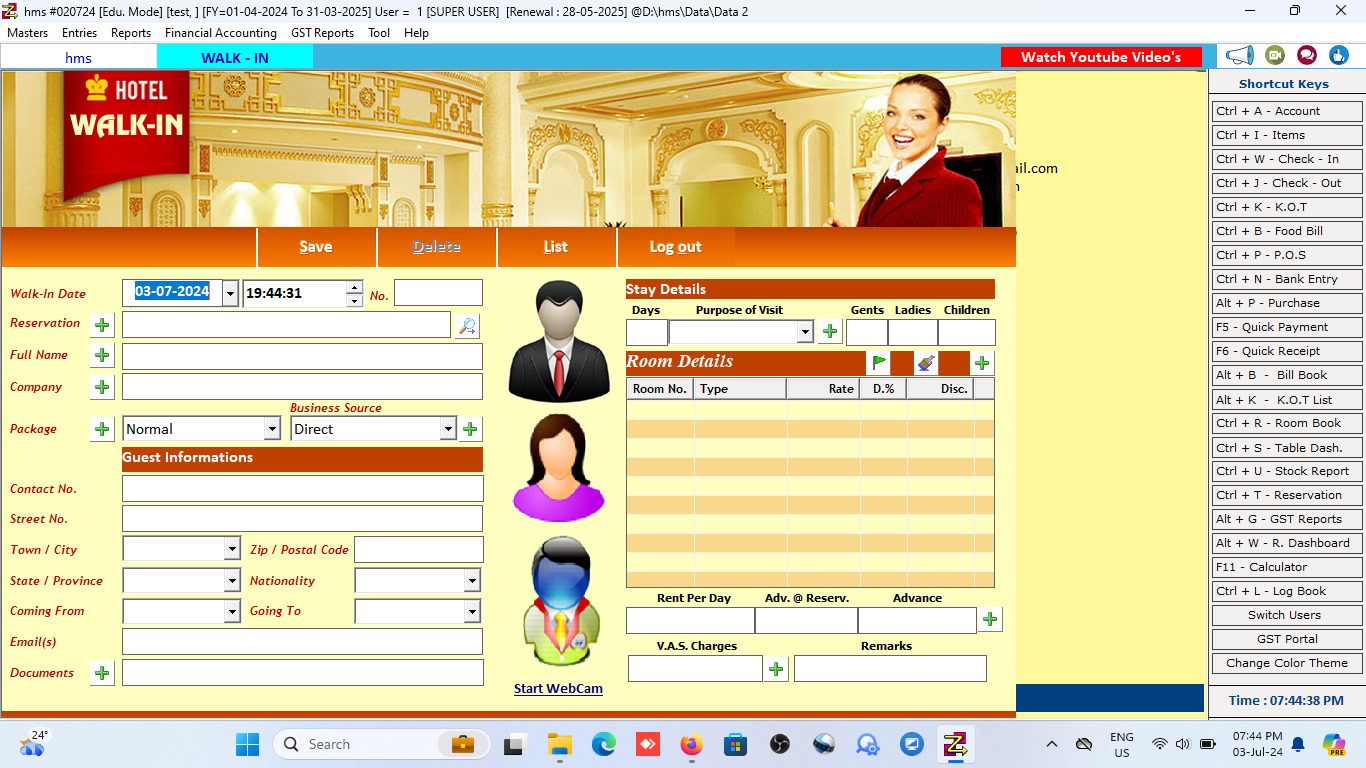The image size is (1366, 768).
Task: Click the green plus next to Full Name
Action: point(102,355)
